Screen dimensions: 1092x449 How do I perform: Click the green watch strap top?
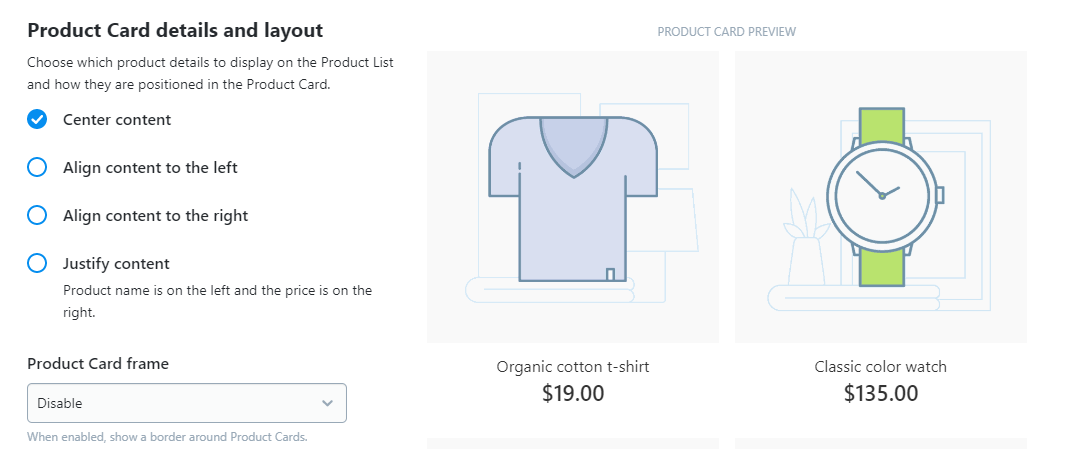[x=881, y=125]
